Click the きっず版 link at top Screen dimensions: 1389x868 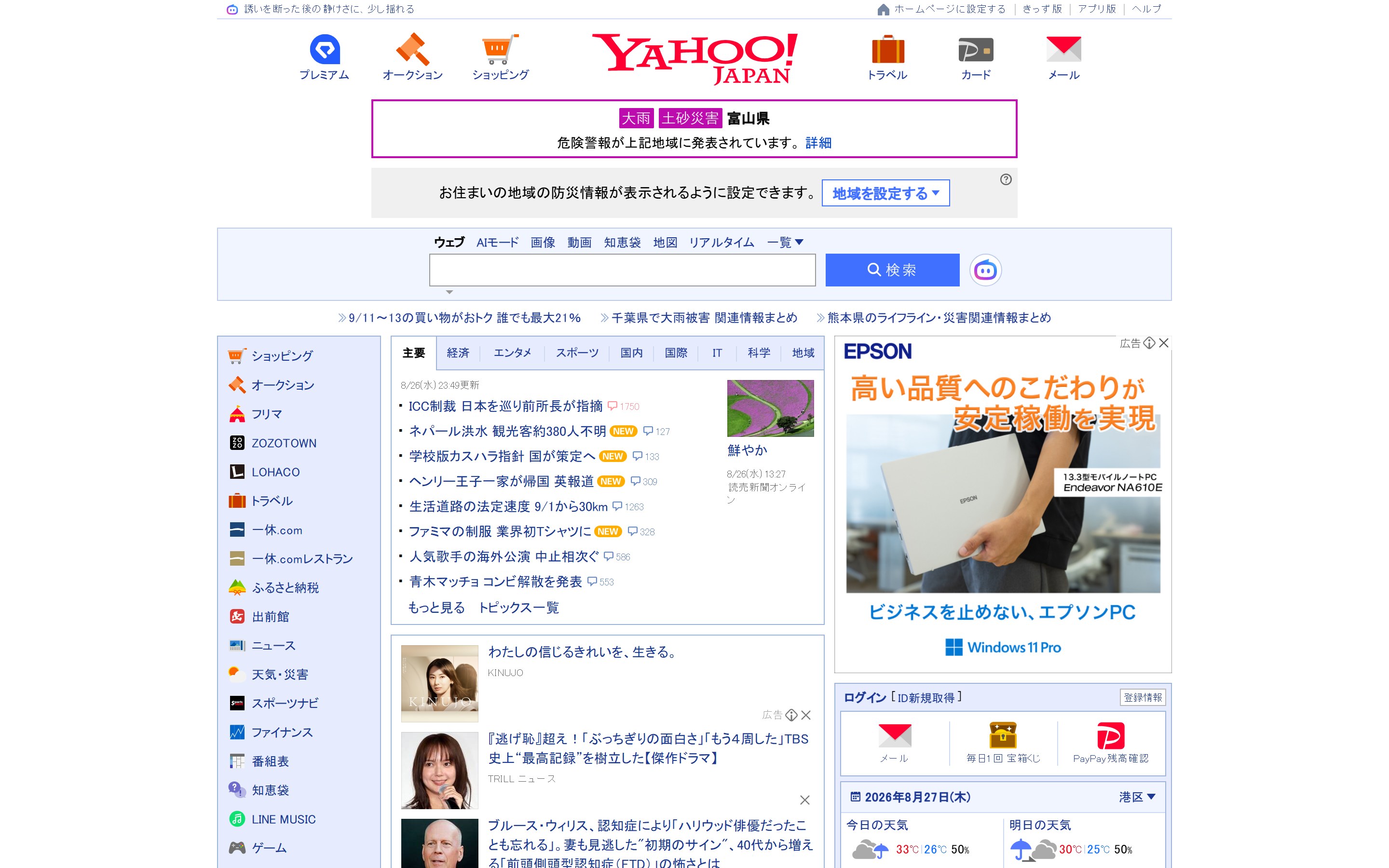point(1042,9)
